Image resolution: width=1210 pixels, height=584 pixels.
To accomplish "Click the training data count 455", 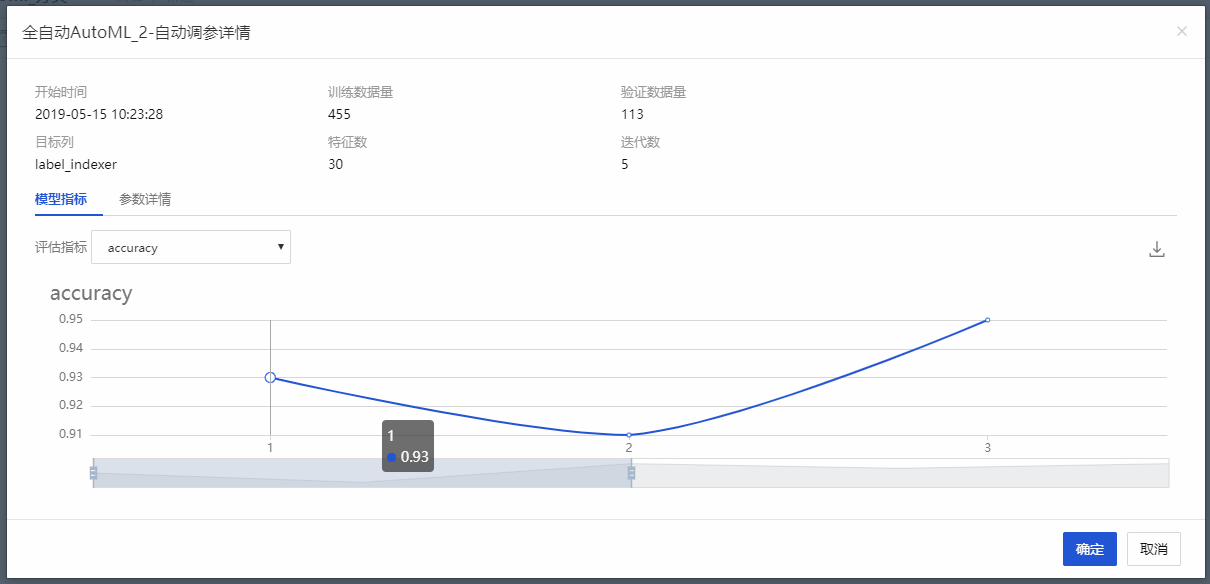I will point(339,114).
